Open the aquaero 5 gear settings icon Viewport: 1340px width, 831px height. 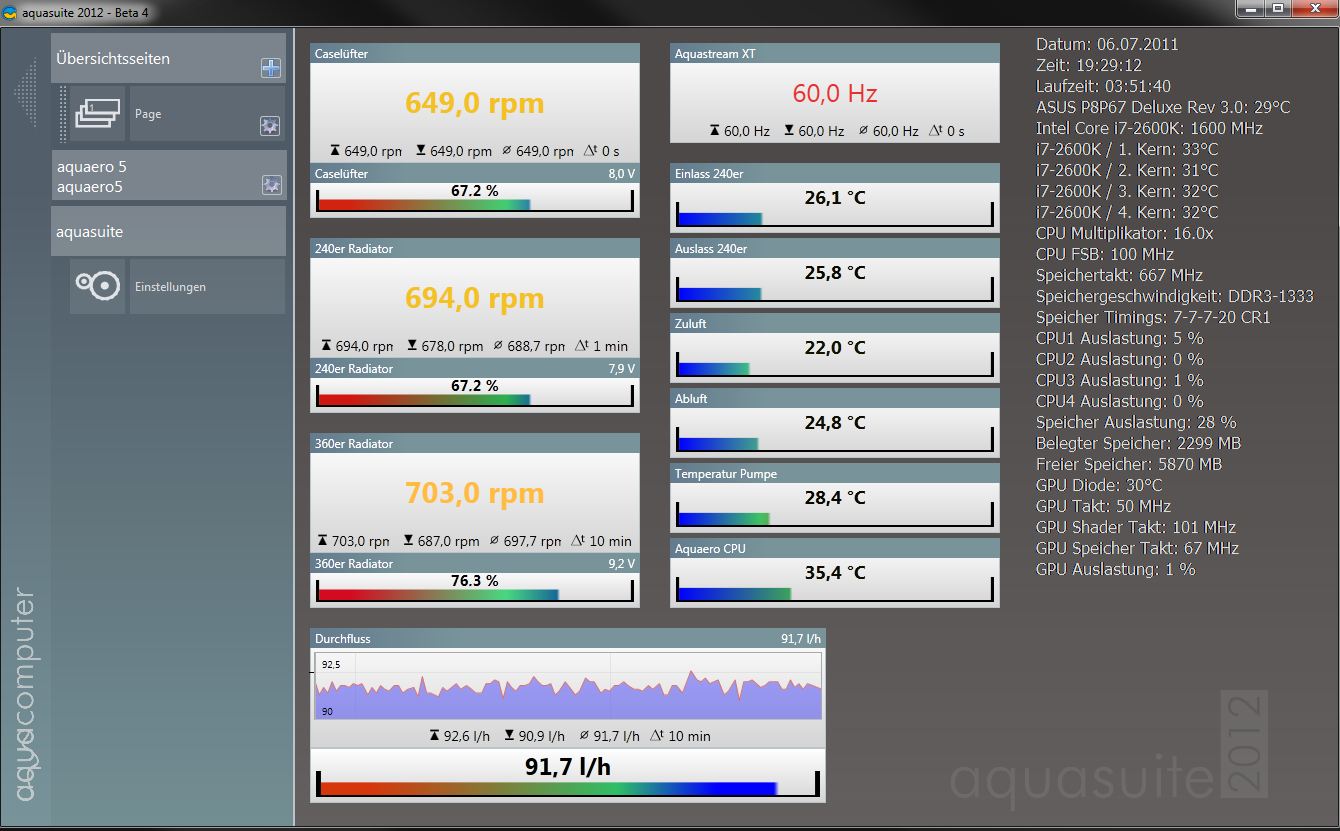[271, 185]
